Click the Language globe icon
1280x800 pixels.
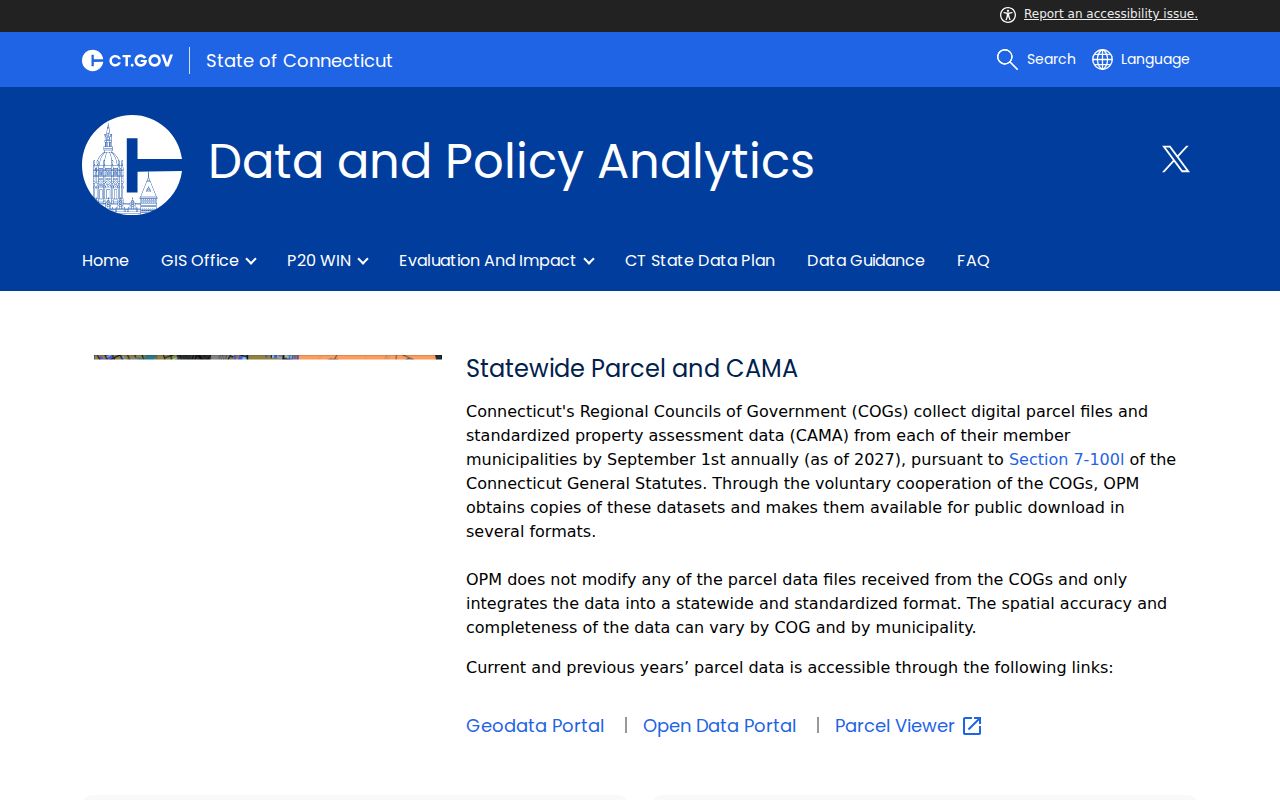(1102, 60)
